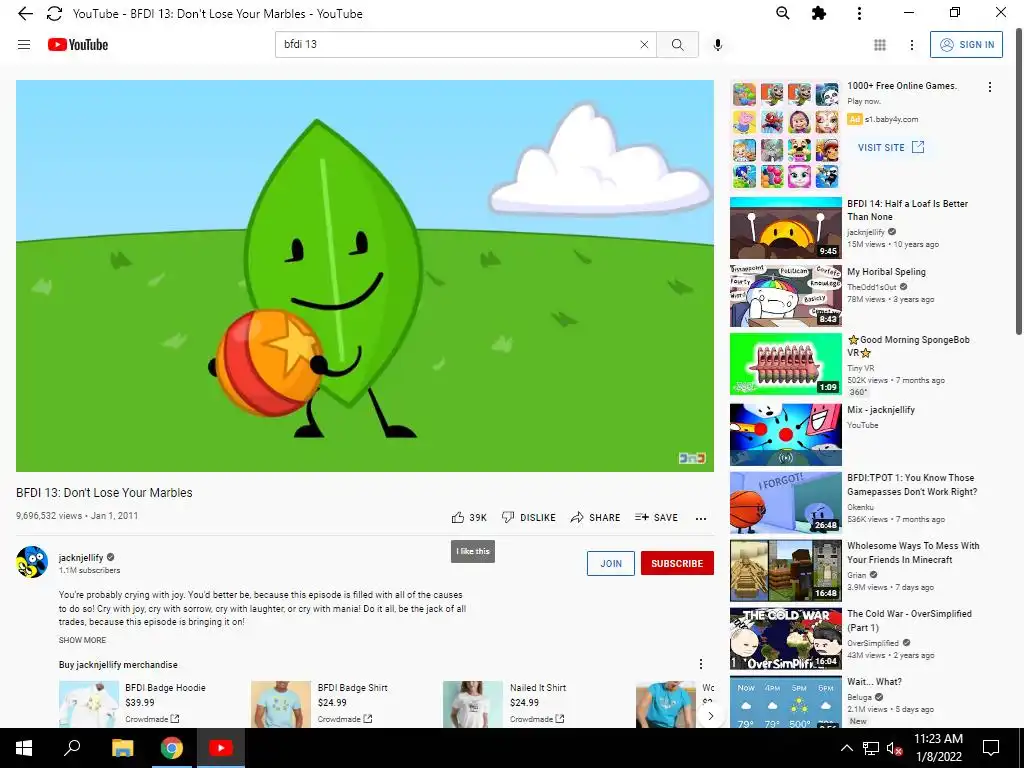Image resolution: width=1024 pixels, height=768 pixels.
Task: Open Good Morning SpongeBob VR thumbnail
Action: 786,364
